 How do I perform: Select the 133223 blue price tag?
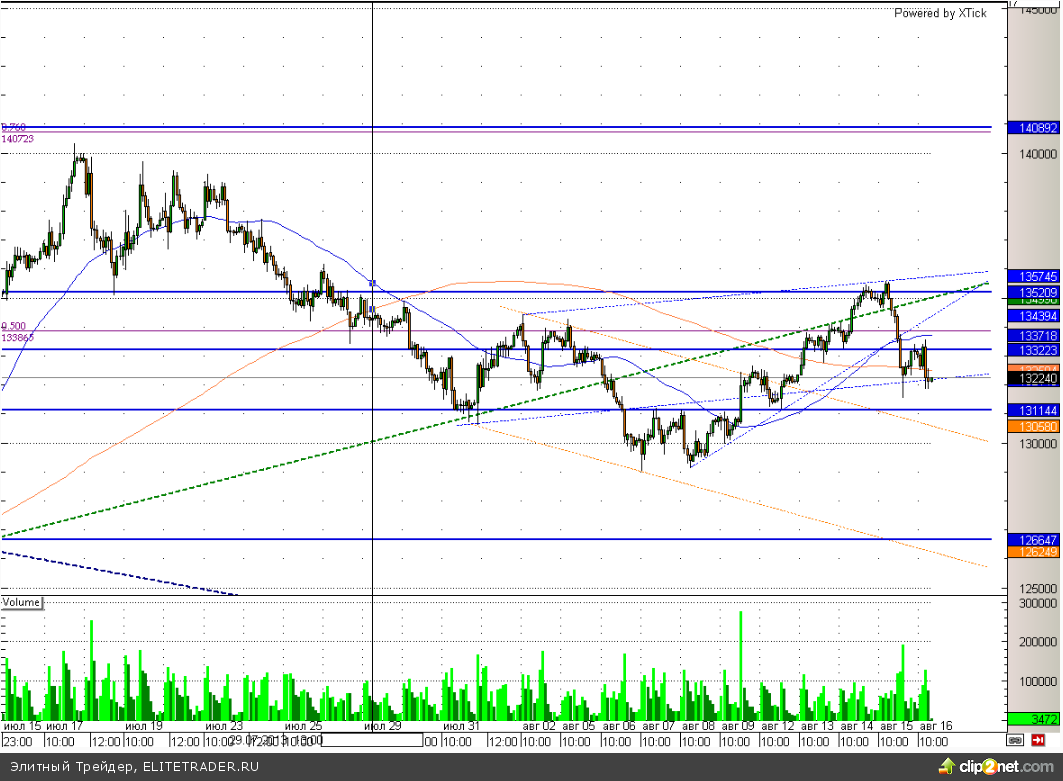coord(1034,350)
